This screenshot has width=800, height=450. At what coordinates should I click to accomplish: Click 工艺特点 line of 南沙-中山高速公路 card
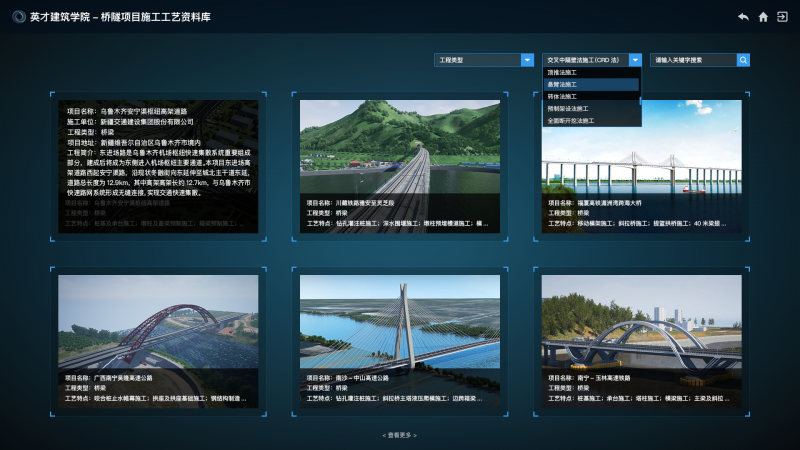[x=394, y=398]
